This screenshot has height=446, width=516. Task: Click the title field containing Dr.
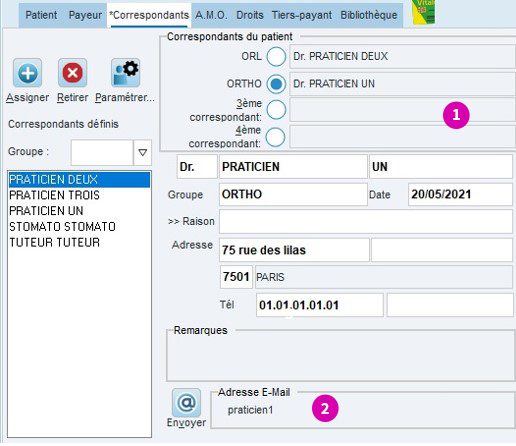pyautogui.click(x=197, y=167)
